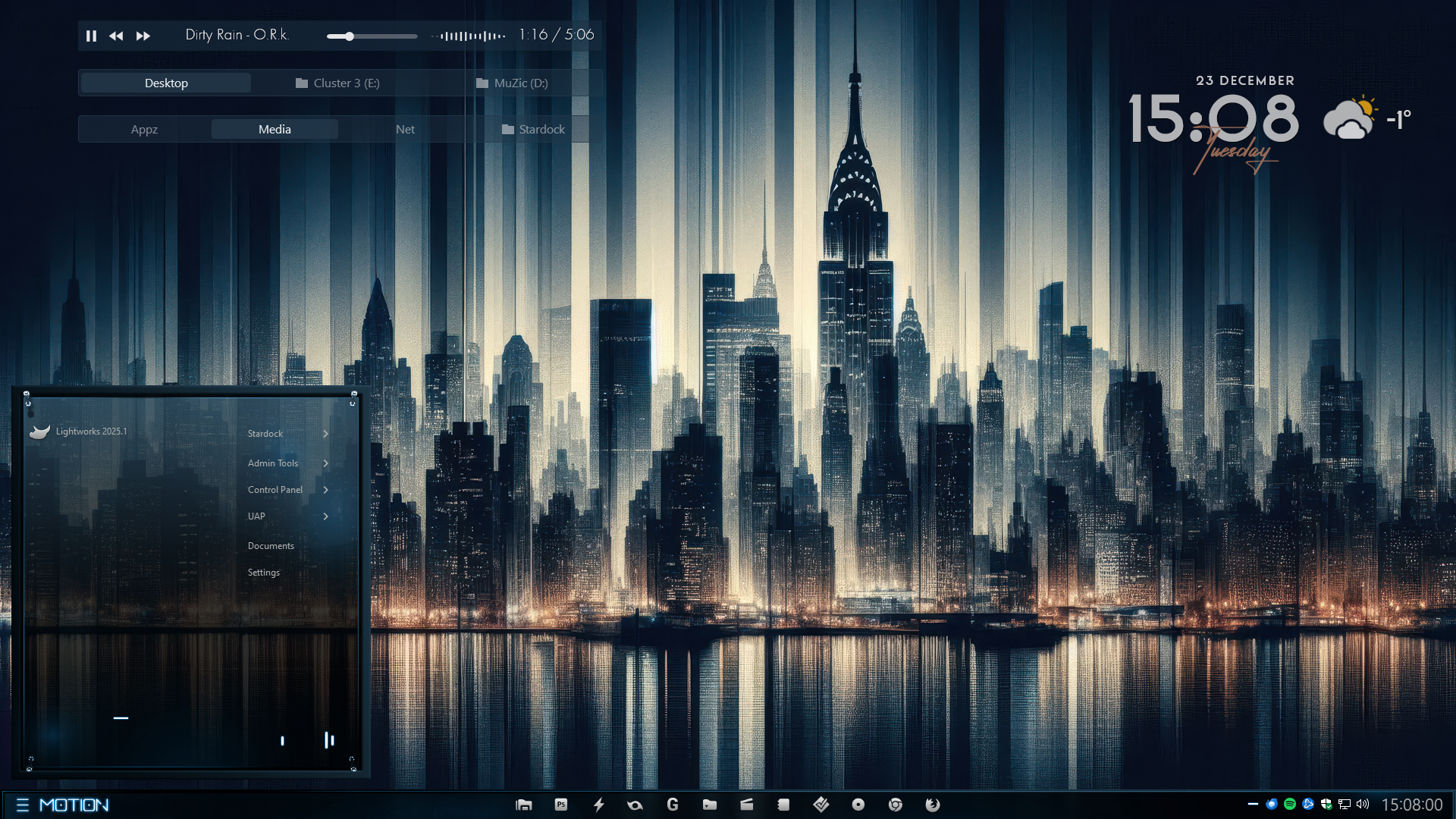Expand the Control Panel submenu
The image size is (1456, 819).
(x=326, y=490)
